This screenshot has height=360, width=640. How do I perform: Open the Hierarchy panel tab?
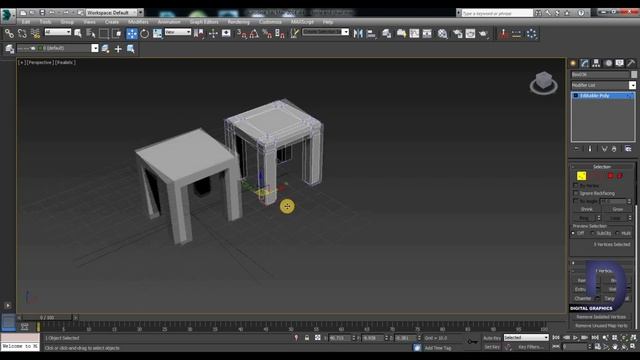coord(596,63)
